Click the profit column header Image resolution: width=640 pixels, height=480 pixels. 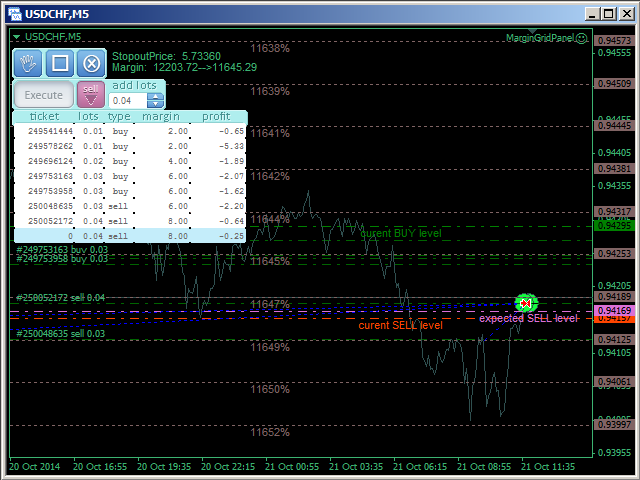coord(216,117)
